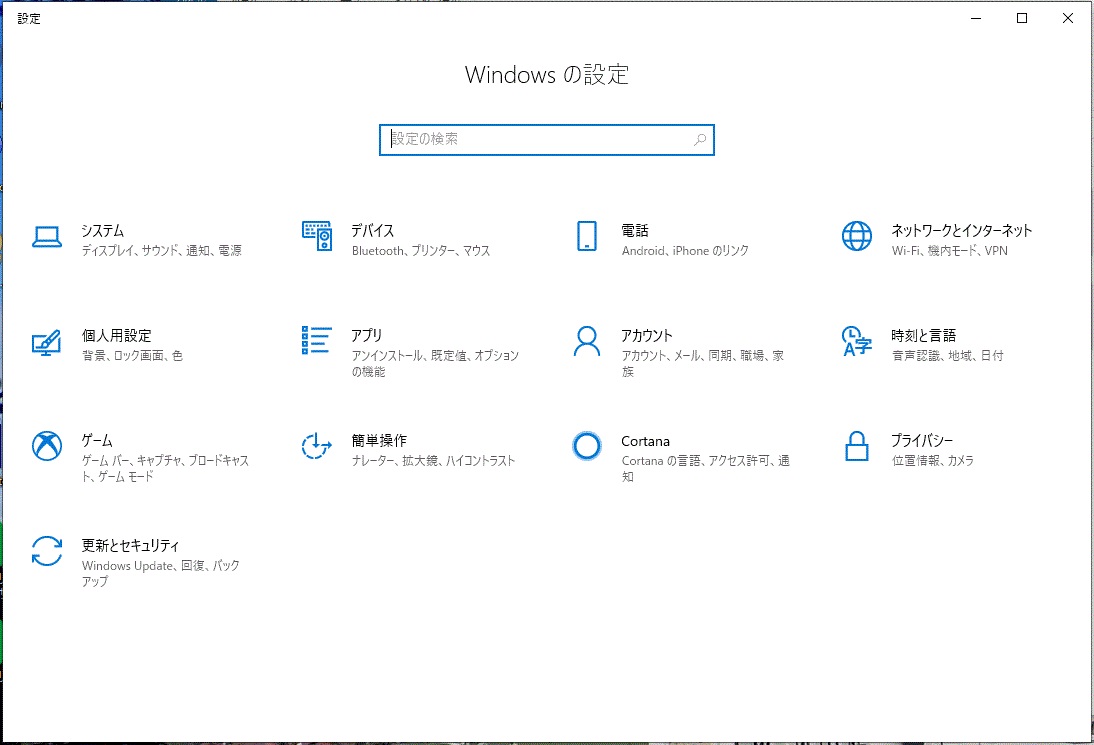Image resolution: width=1094 pixels, height=745 pixels.
Task: Click description ディスプレイ、サウンド、通知、電源
Action: pyautogui.click(x=162, y=250)
